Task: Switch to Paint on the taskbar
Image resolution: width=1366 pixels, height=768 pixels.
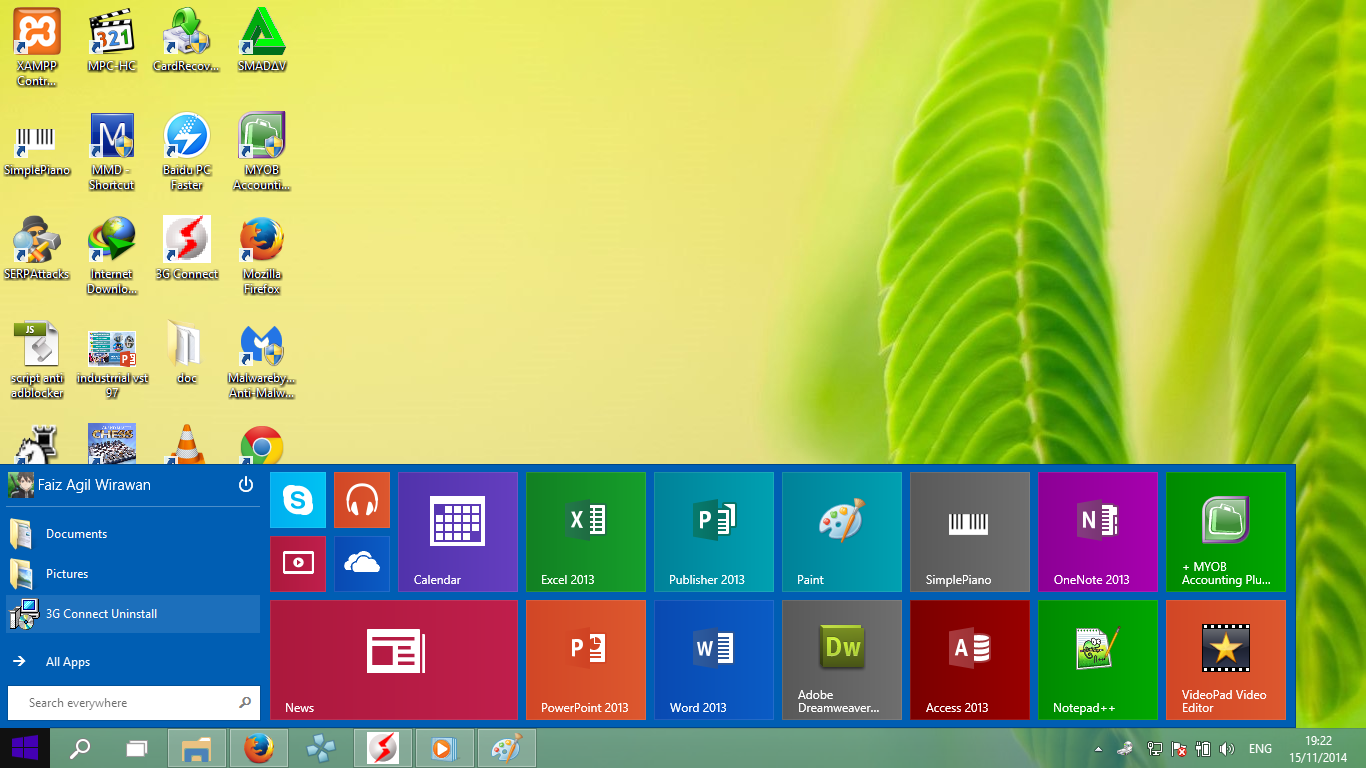Action: pyautogui.click(x=507, y=748)
